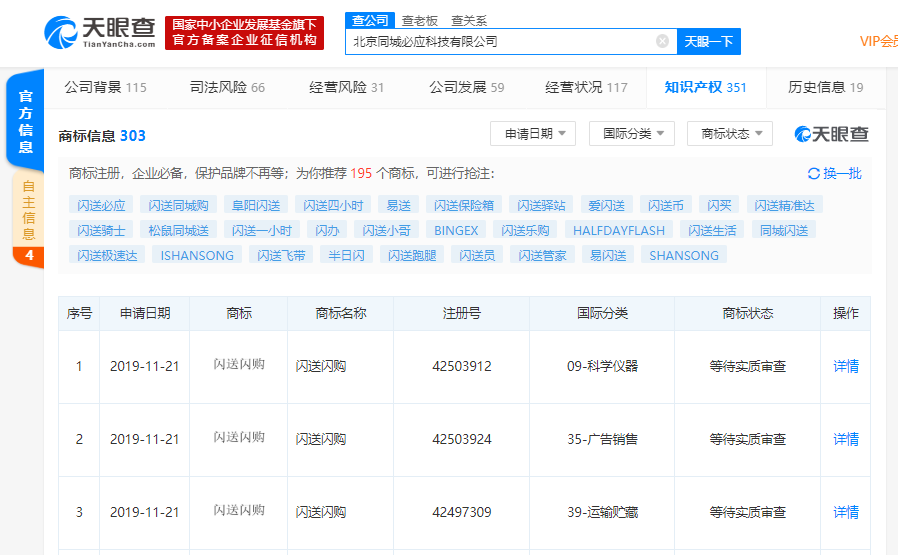Click the 闪送四小时 trademark tag
The width and height of the screenshot is (898, 555).
pos(333,205)
